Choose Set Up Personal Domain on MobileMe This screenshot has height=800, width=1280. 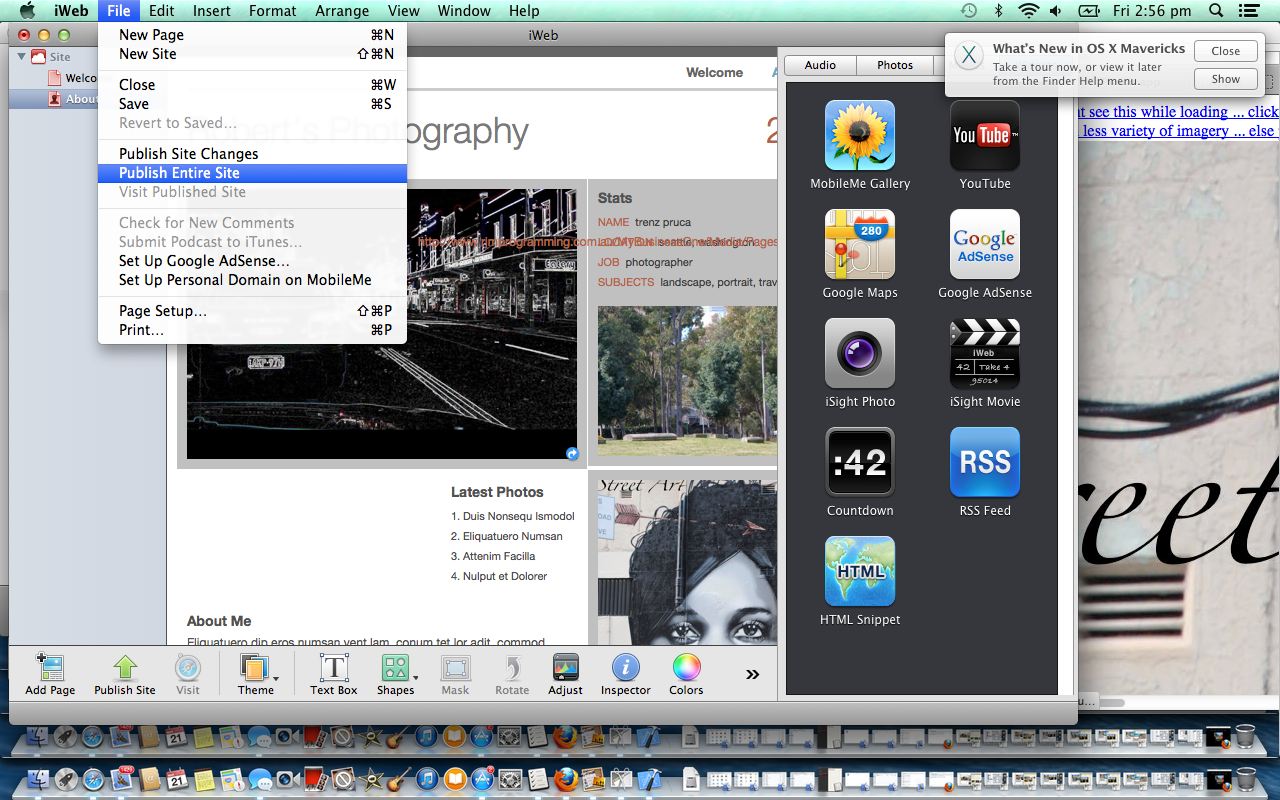[252, 280]
